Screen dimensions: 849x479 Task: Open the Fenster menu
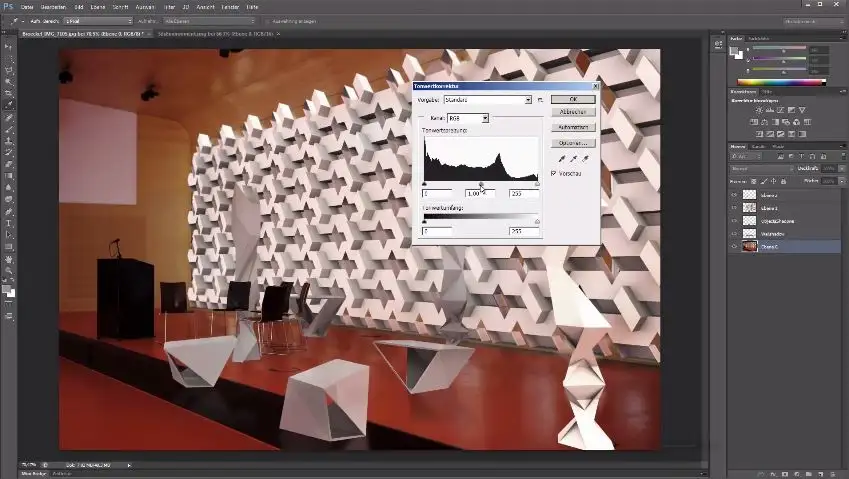coord(230,7)
